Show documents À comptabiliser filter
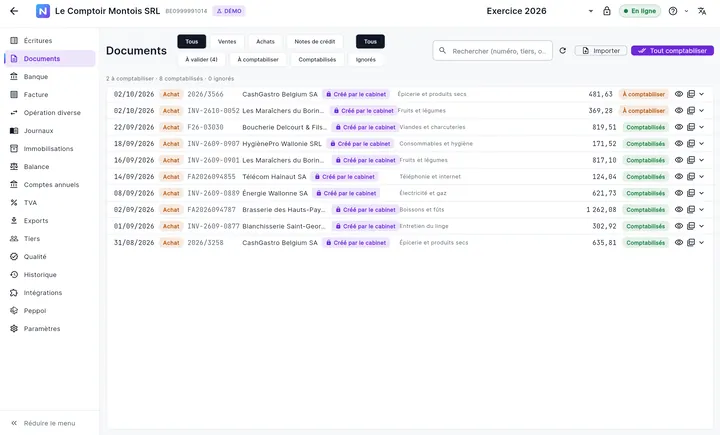 [x=258, y=60]
